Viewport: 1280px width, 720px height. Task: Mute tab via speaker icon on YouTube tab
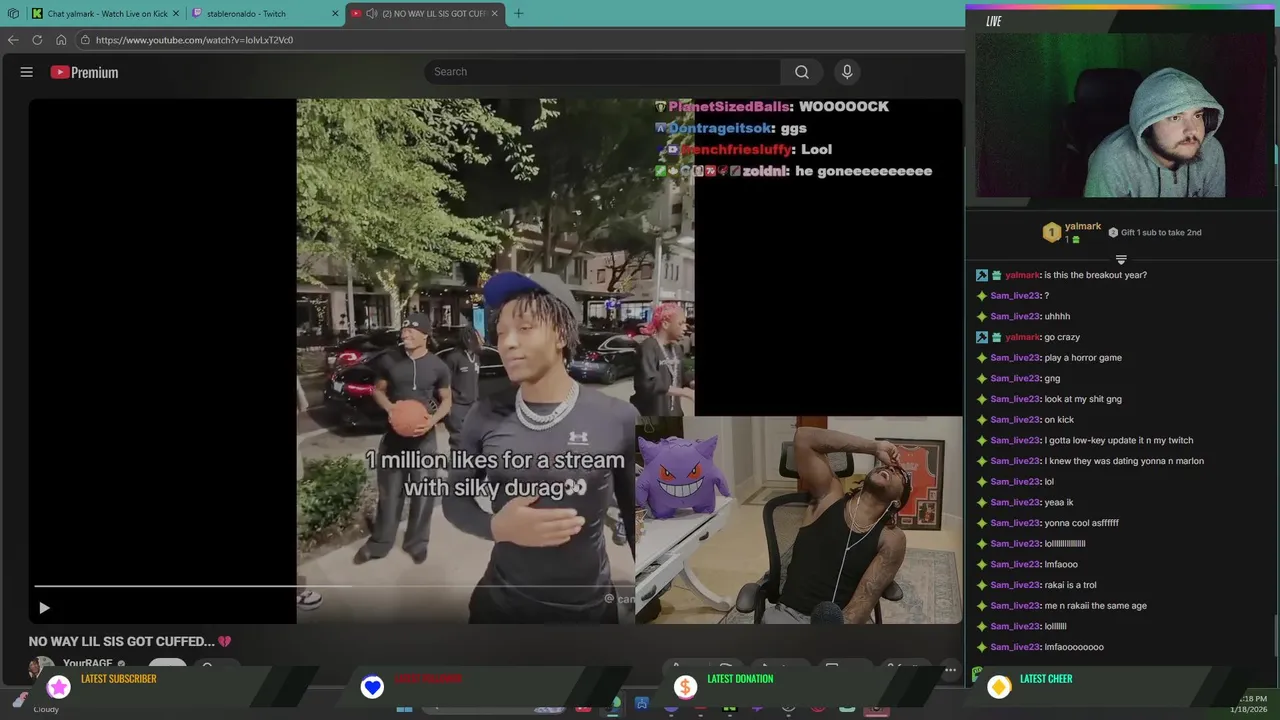point(371,14)
